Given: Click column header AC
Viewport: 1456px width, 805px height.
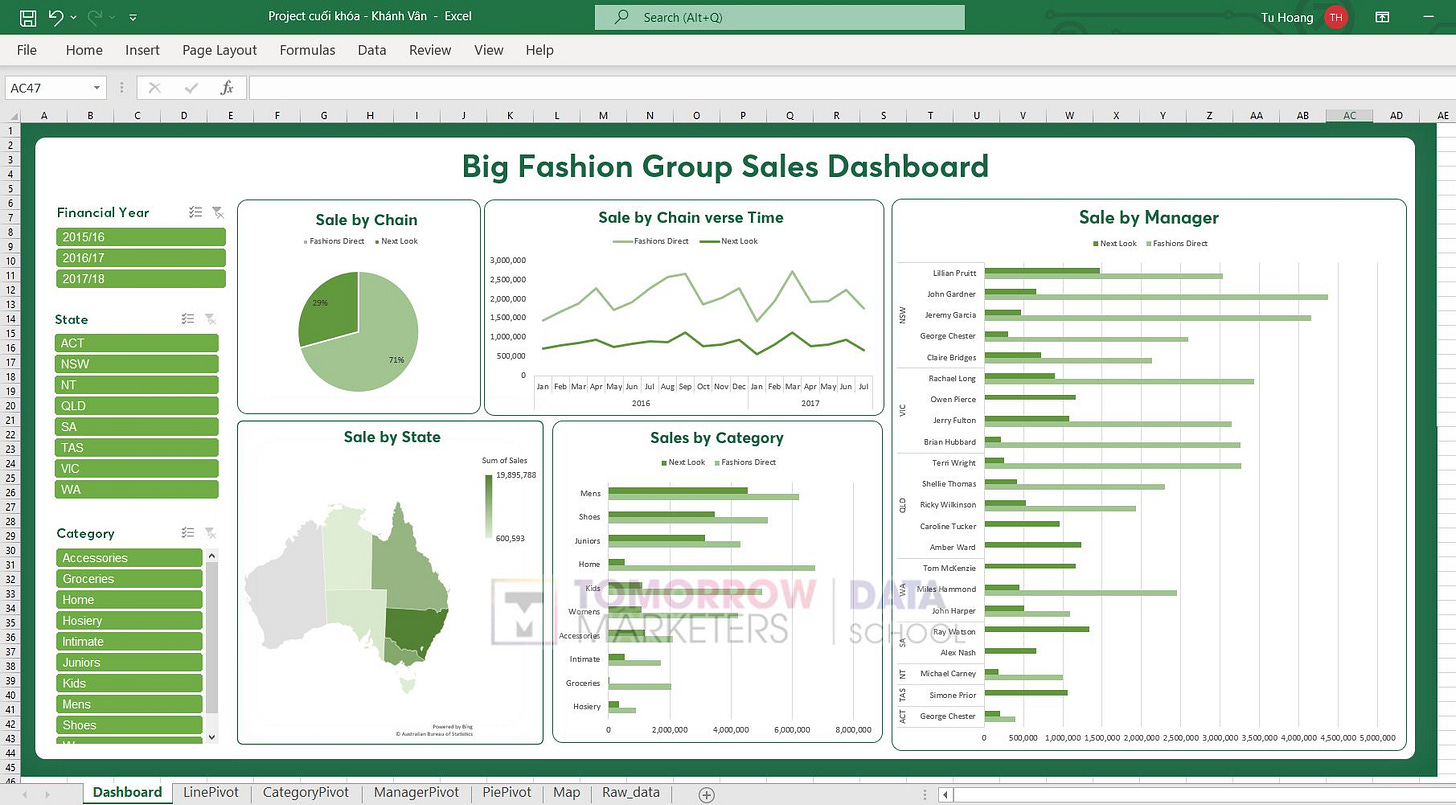Looking at the screenshot, I should pos(1349,116).
